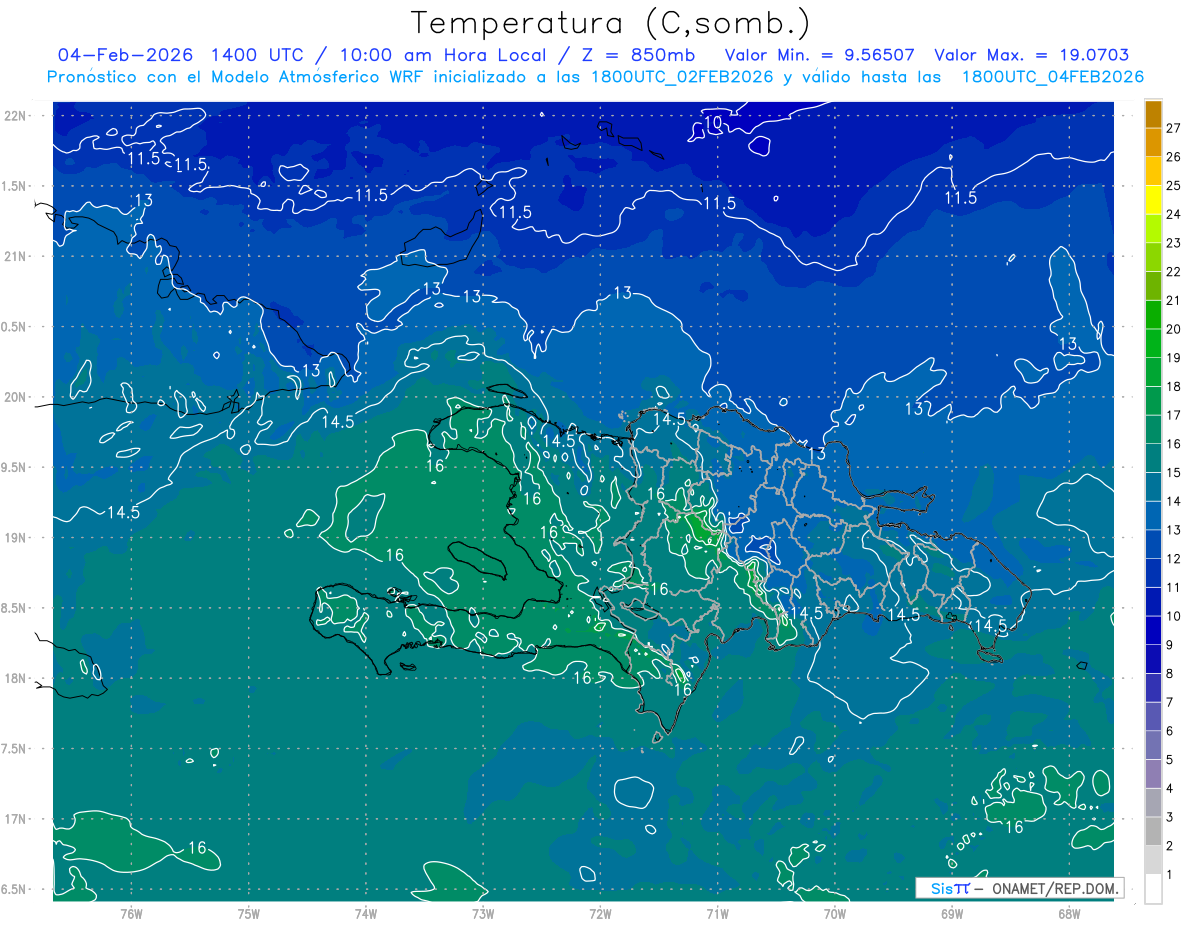Click the '76W' longitude axis label
The image size is (1200, 927).
pyautogui.click(x=131, y=913)
